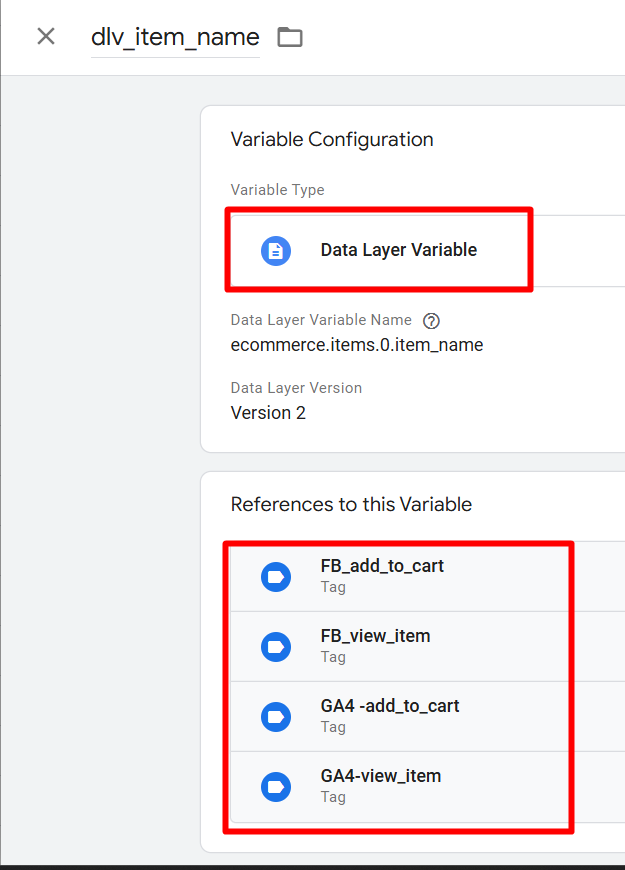Screen dimensions: 625x870
Task: Select the Data Layer Variable type label
Action: (x=398, y=250)
